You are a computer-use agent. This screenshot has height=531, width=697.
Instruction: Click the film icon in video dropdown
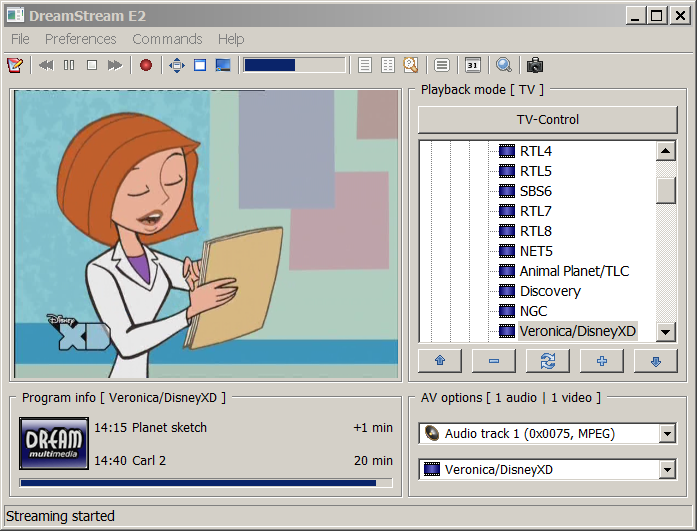432,469
